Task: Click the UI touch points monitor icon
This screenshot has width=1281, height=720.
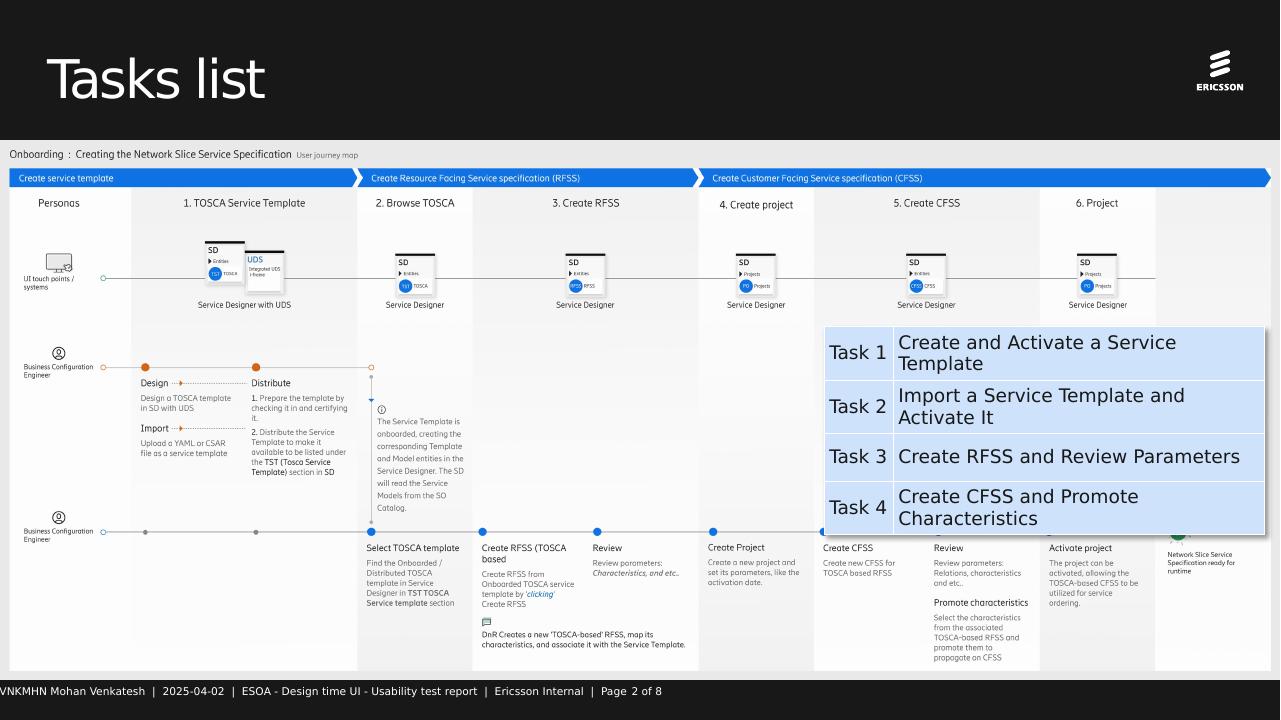Action: pos(59,263)
